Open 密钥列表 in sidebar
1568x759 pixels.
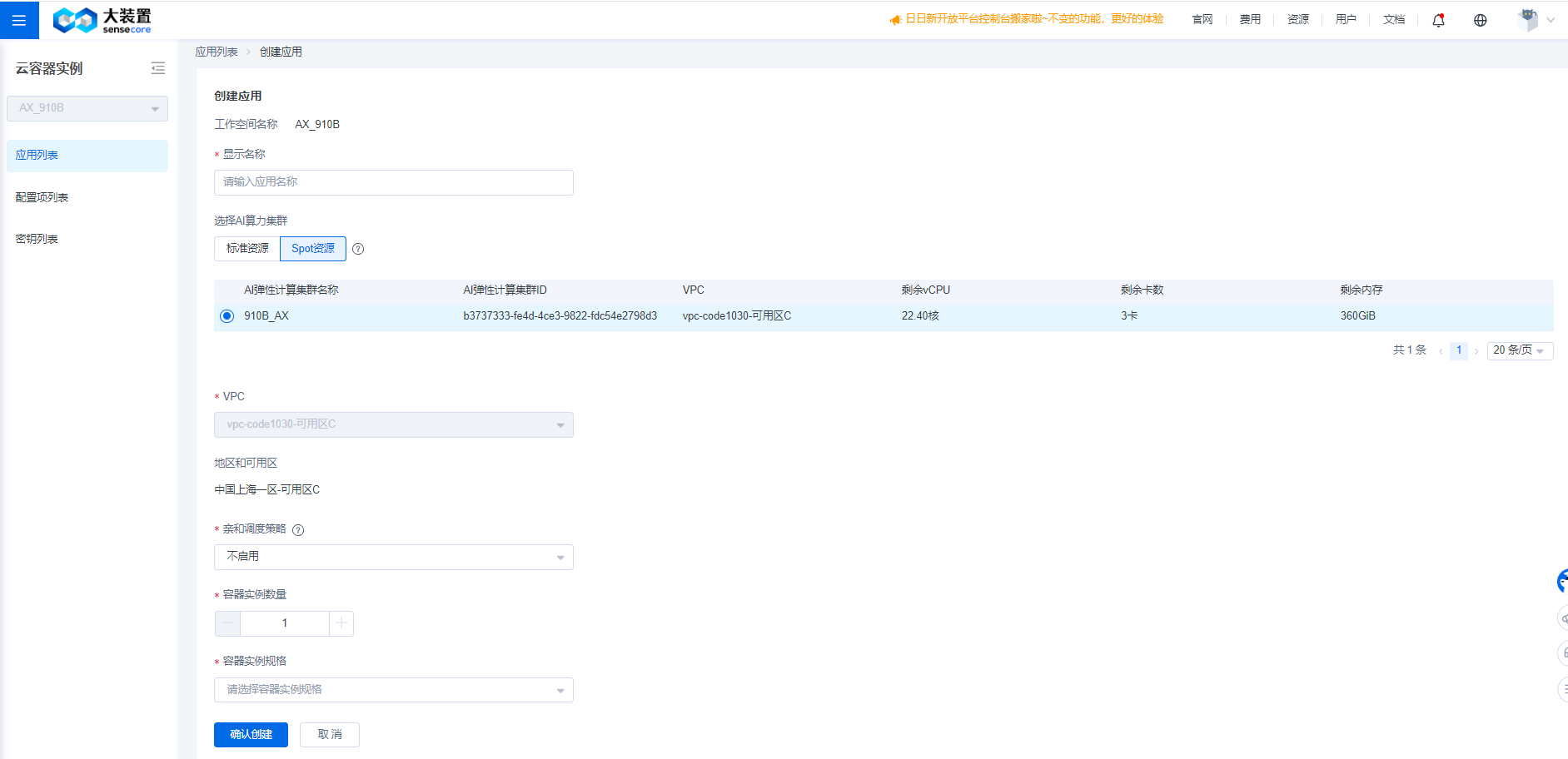click(37, 239)
